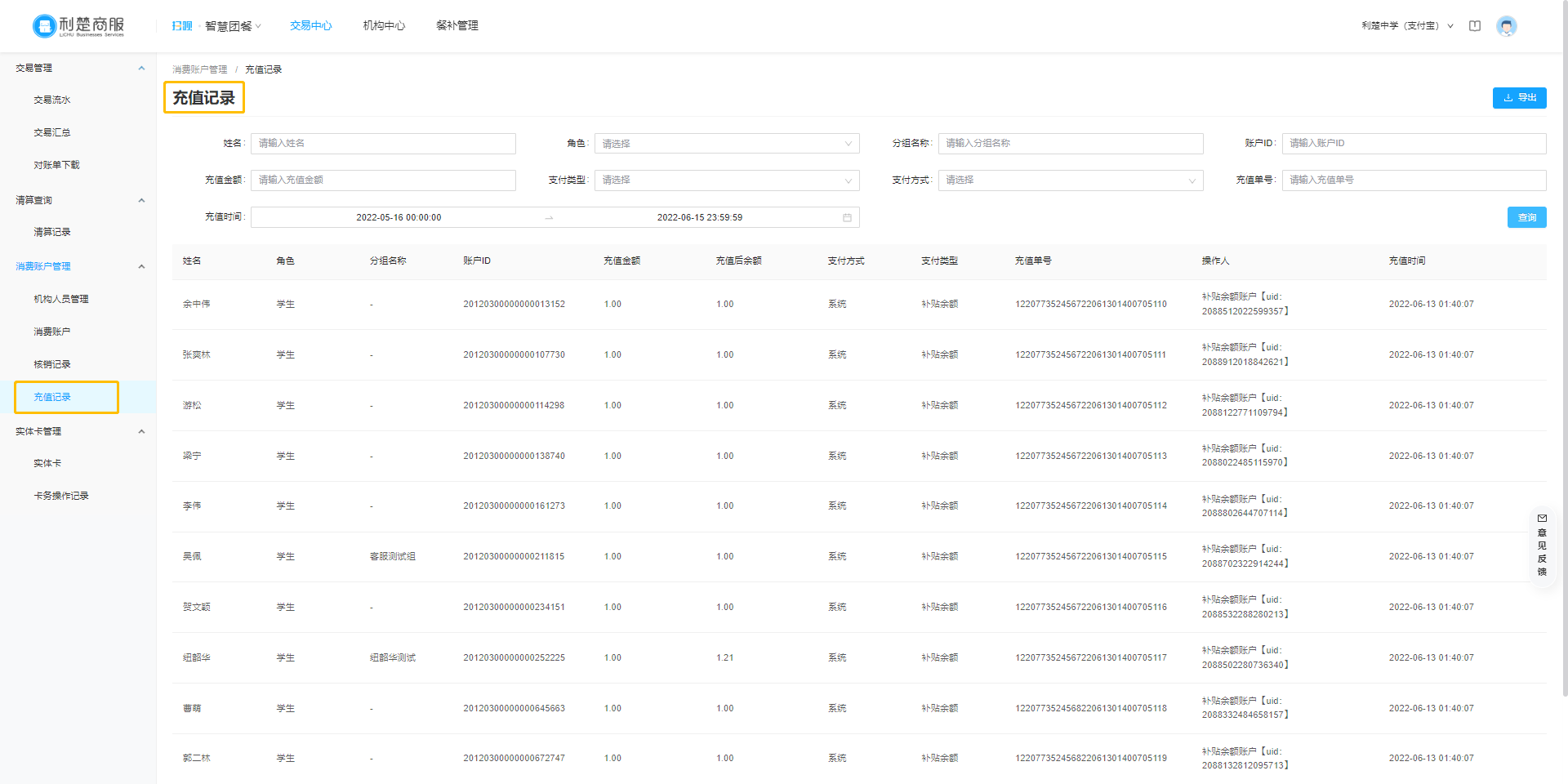Click 系统 payment method in 游松 row
Viewport: 1568px width, 784px height.
[x=837, y=405]
